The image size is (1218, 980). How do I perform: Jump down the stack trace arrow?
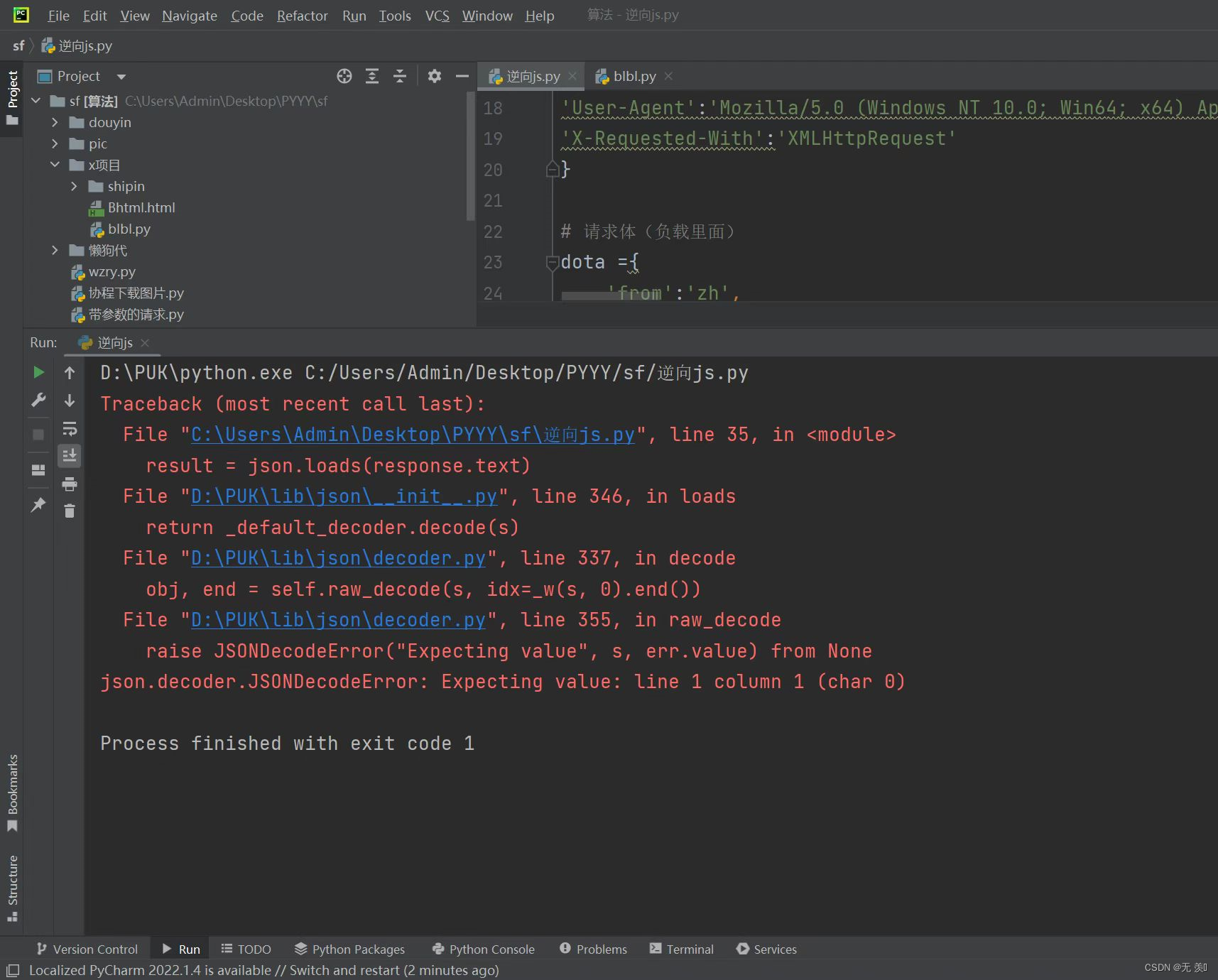coord(70,401)
